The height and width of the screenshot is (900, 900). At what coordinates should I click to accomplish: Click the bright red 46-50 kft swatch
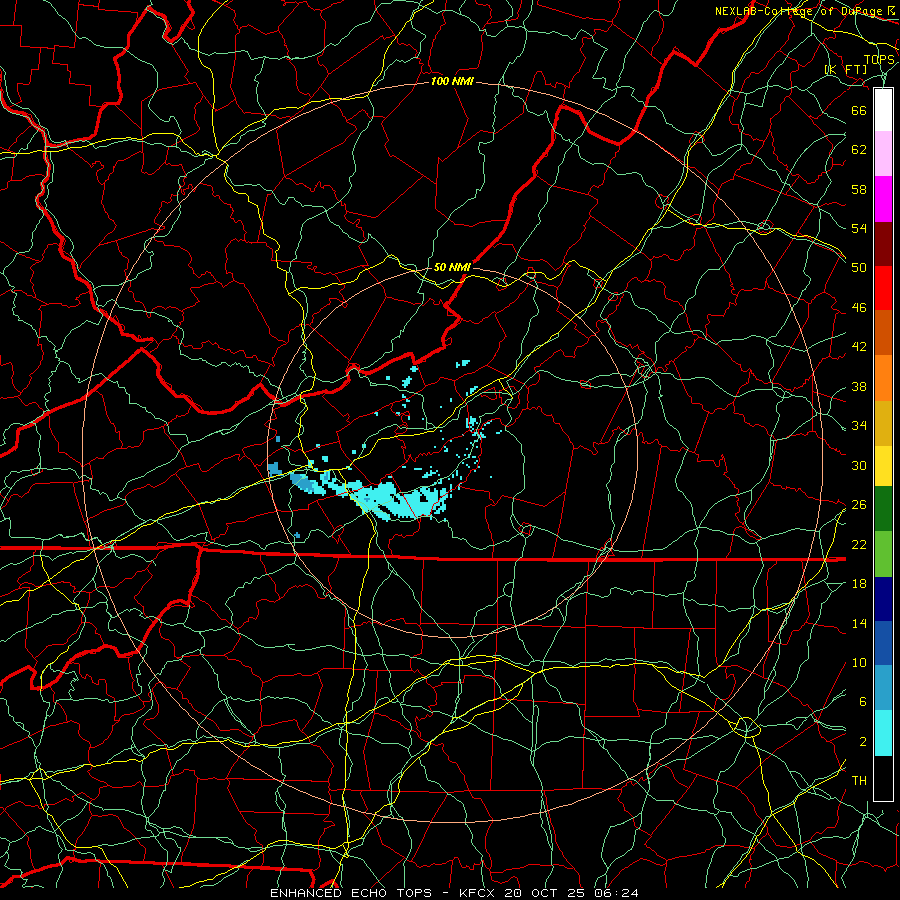(x=883, y=288)
